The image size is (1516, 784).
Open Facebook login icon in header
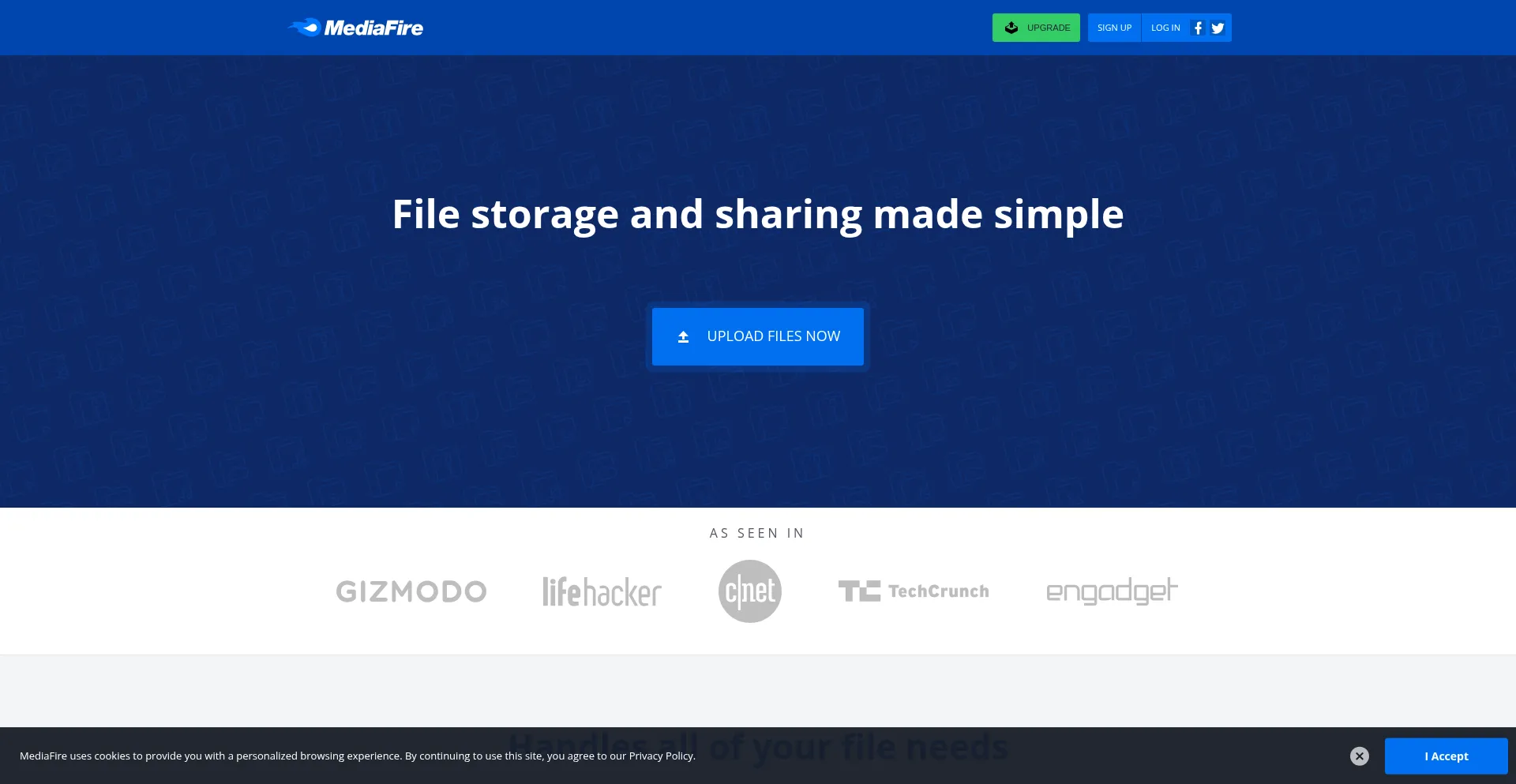pos(1198,28)
